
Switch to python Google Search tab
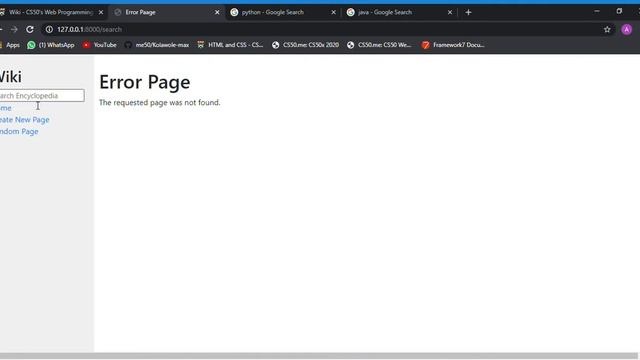(282, 12)
